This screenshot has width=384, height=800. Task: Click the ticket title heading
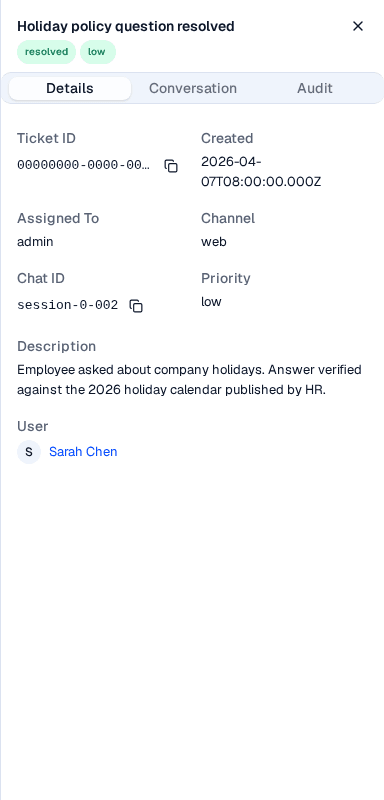126,27
